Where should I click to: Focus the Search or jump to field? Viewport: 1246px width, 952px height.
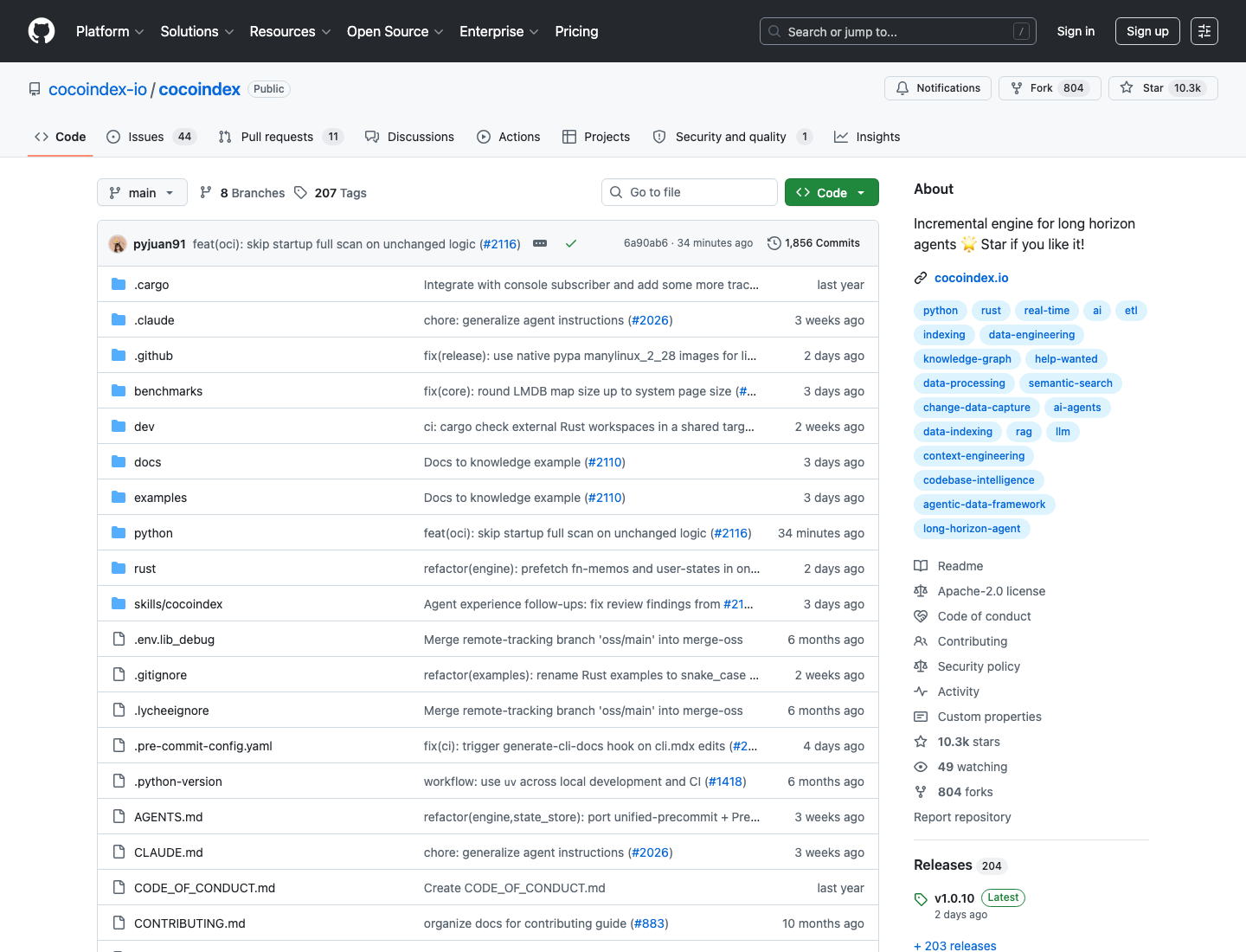pos(898,31)
